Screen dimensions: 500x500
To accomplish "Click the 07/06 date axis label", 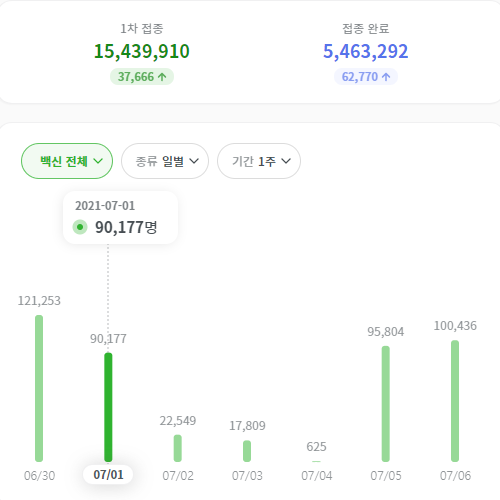I will coord(455,476).
